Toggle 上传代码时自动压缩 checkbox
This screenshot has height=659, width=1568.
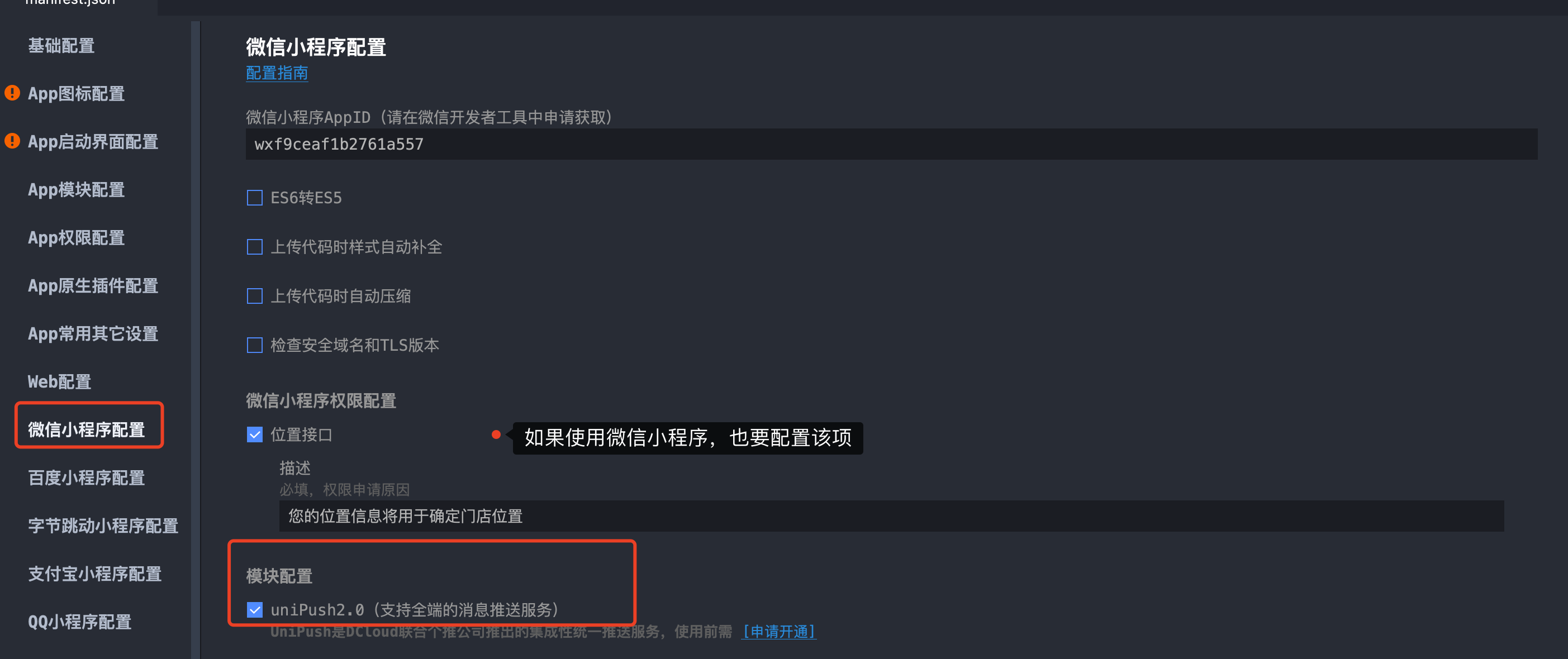coord(254,296)
